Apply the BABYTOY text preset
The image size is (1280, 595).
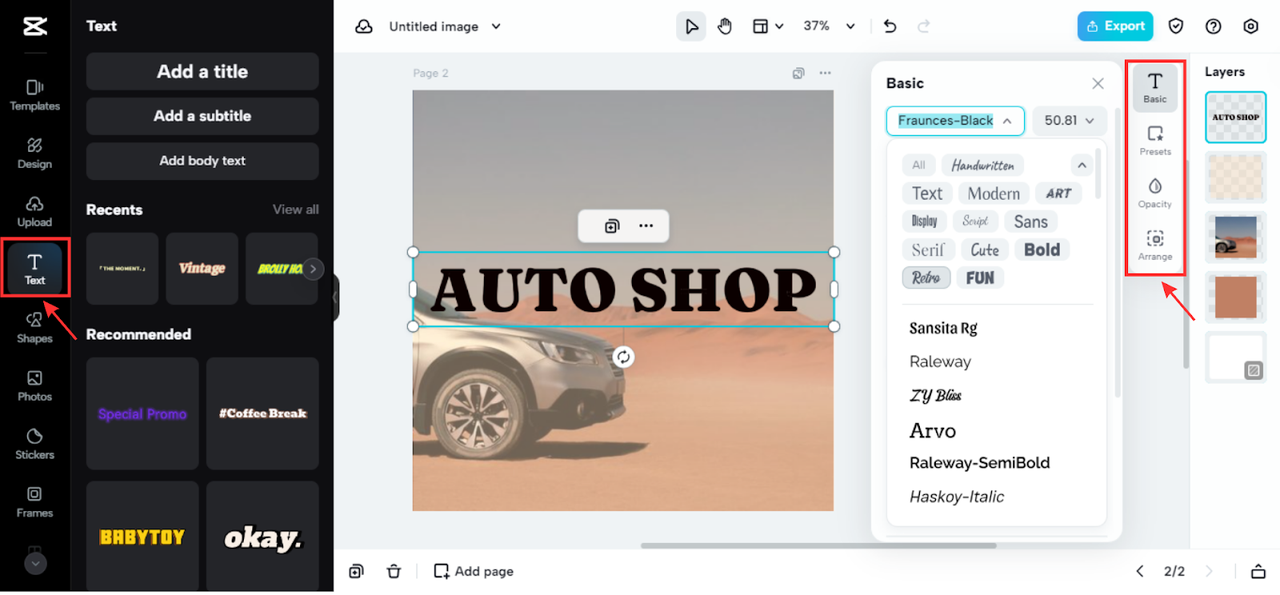(142, 537)
